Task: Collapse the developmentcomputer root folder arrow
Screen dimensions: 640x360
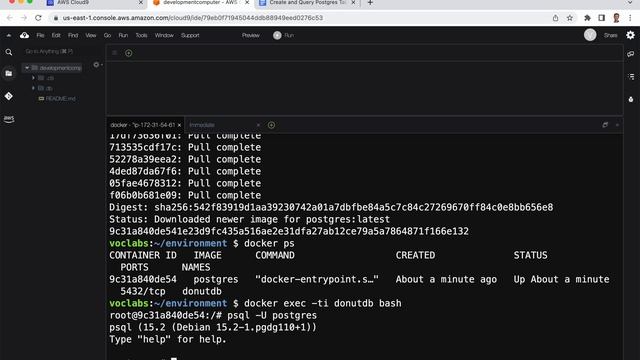Action: click(27, 68)
